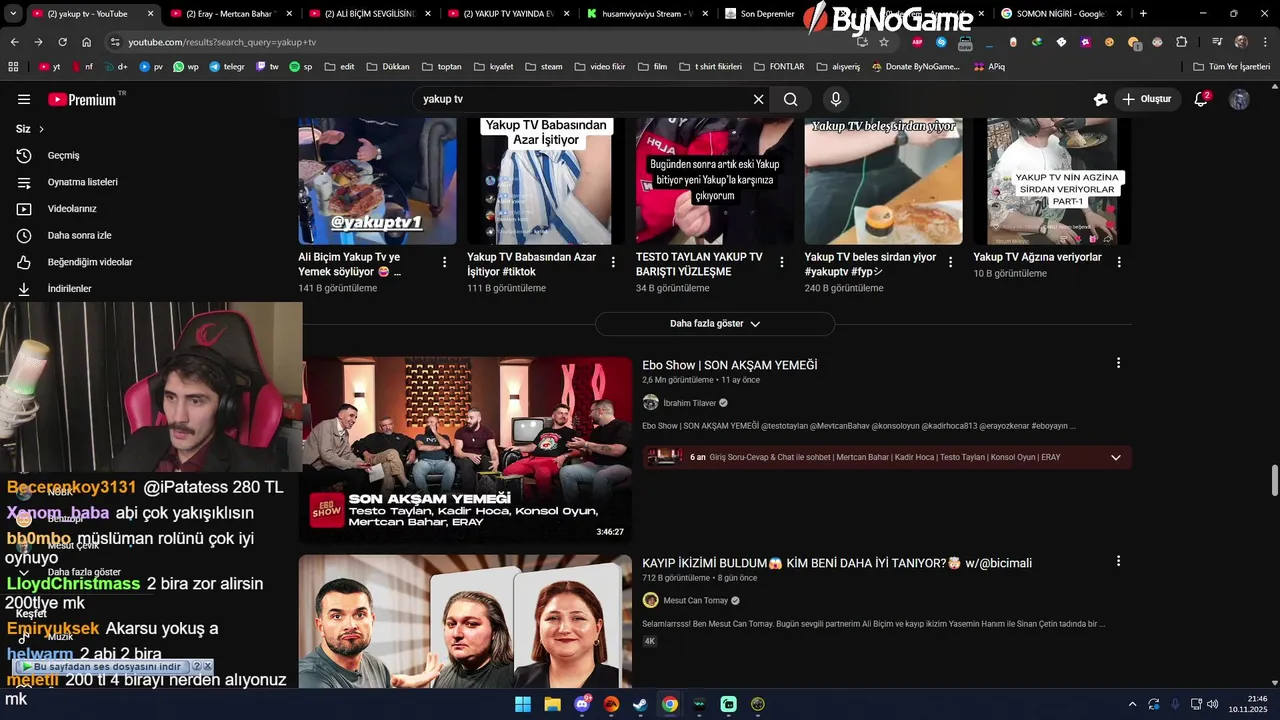Open the Chrome extensions puzzle icon
Image resolution: width=1280 pixels, height=720 pixels.
(x=1182, y=42)
